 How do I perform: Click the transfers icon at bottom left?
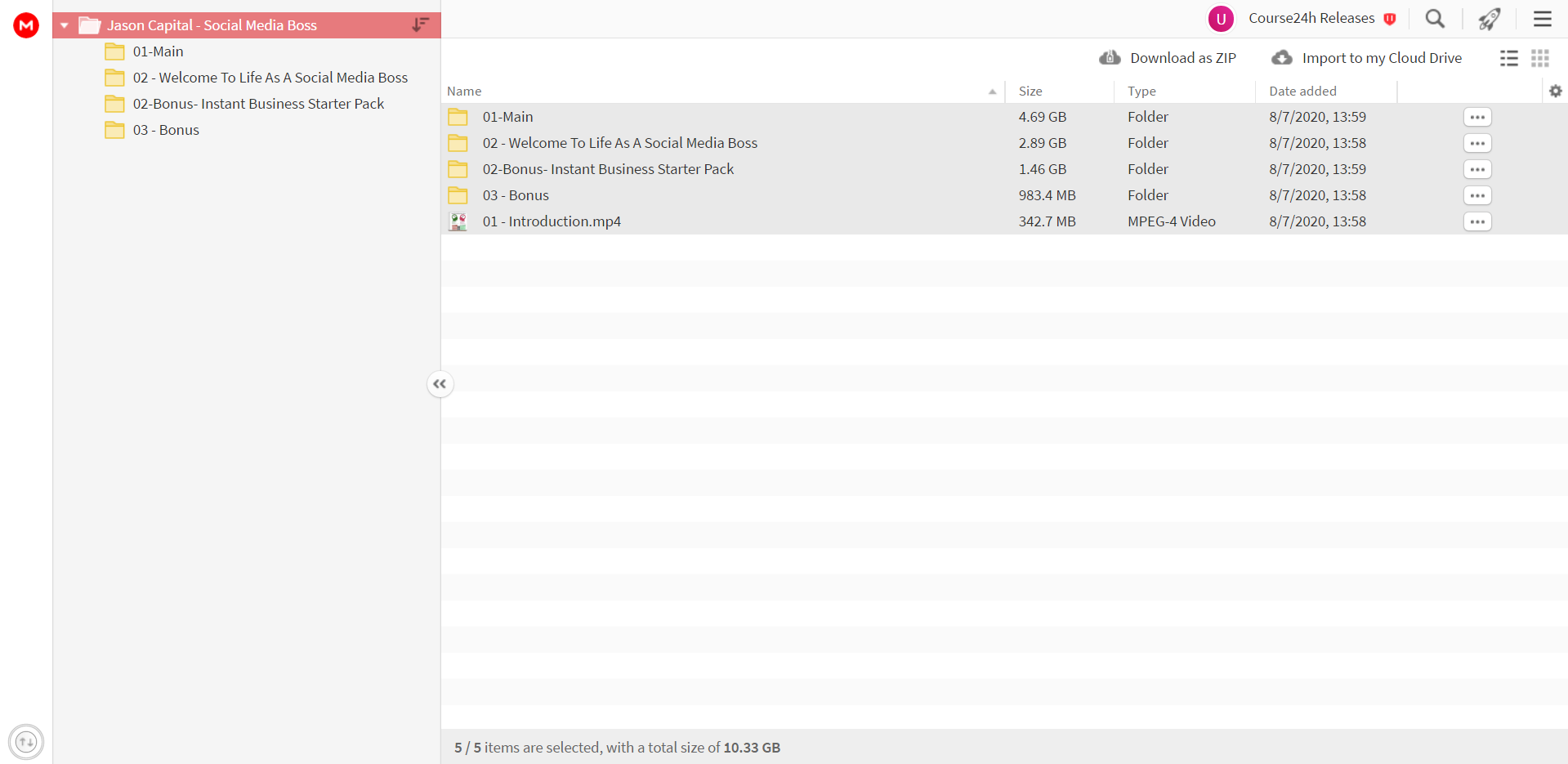(x=26, y=742)
